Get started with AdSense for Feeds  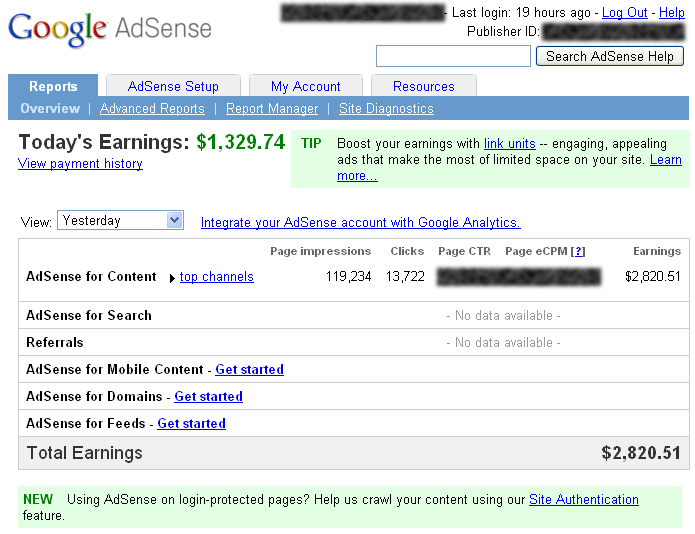[x=191, y=424]
